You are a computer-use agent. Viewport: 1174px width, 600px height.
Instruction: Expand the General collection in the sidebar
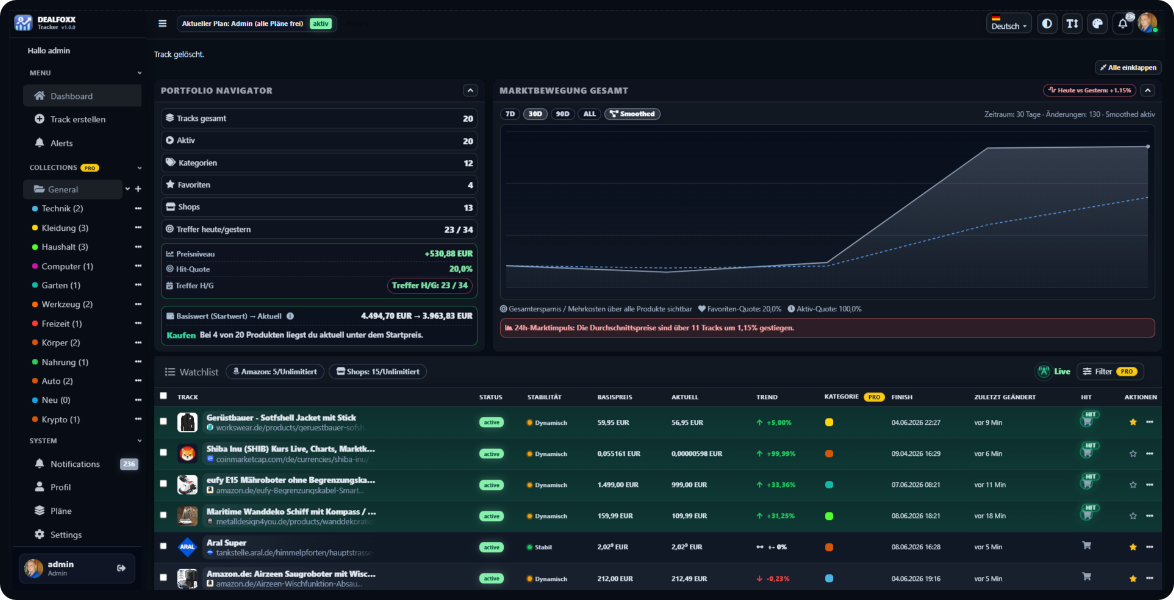127,189
